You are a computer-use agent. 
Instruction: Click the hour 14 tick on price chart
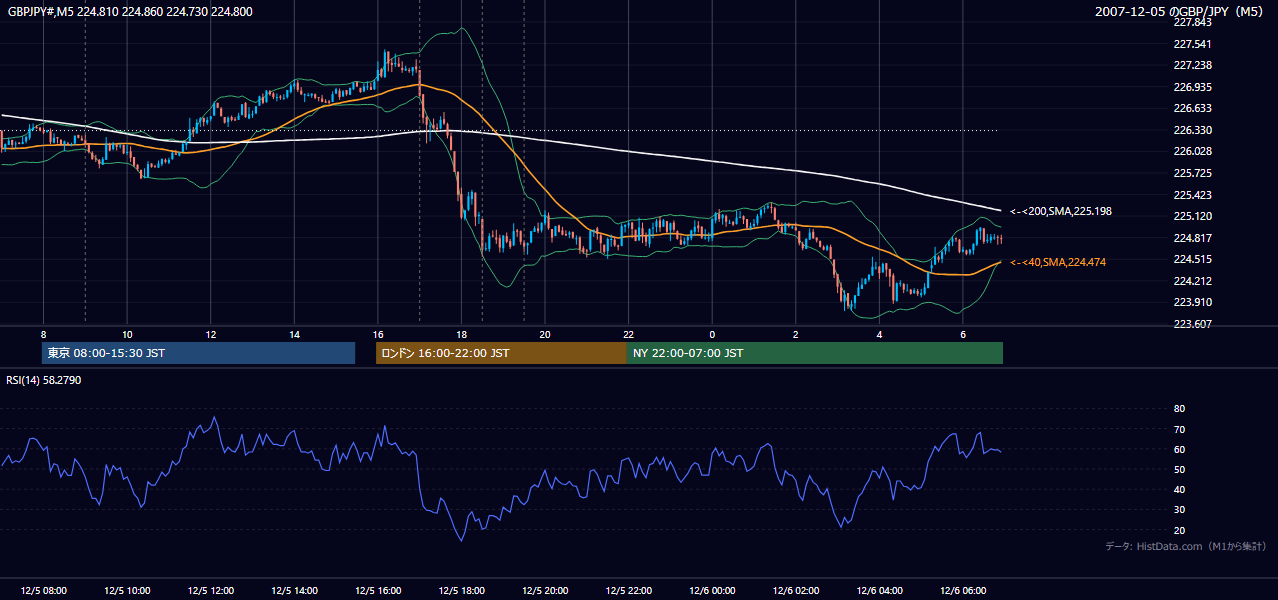tap(294, 334)
